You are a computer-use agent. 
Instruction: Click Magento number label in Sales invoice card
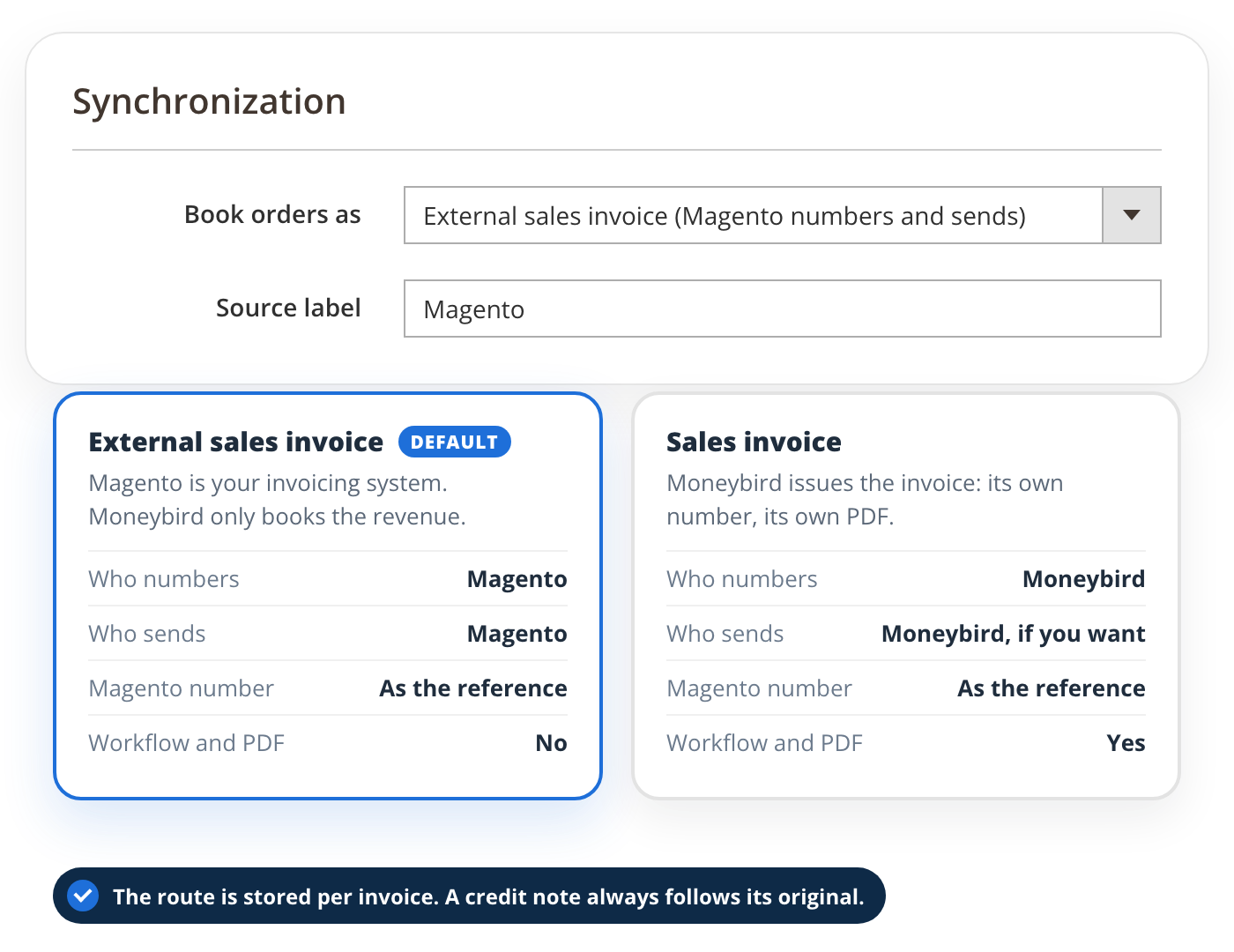click(x=760, y=688)
